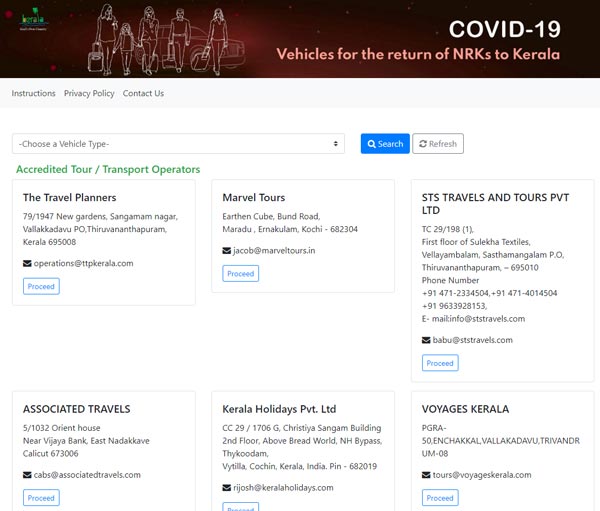Click the ASSOCIATED TRAVELS card title
Image resolution: width=600 pixels, height=511 pixels.
[77, 409]
